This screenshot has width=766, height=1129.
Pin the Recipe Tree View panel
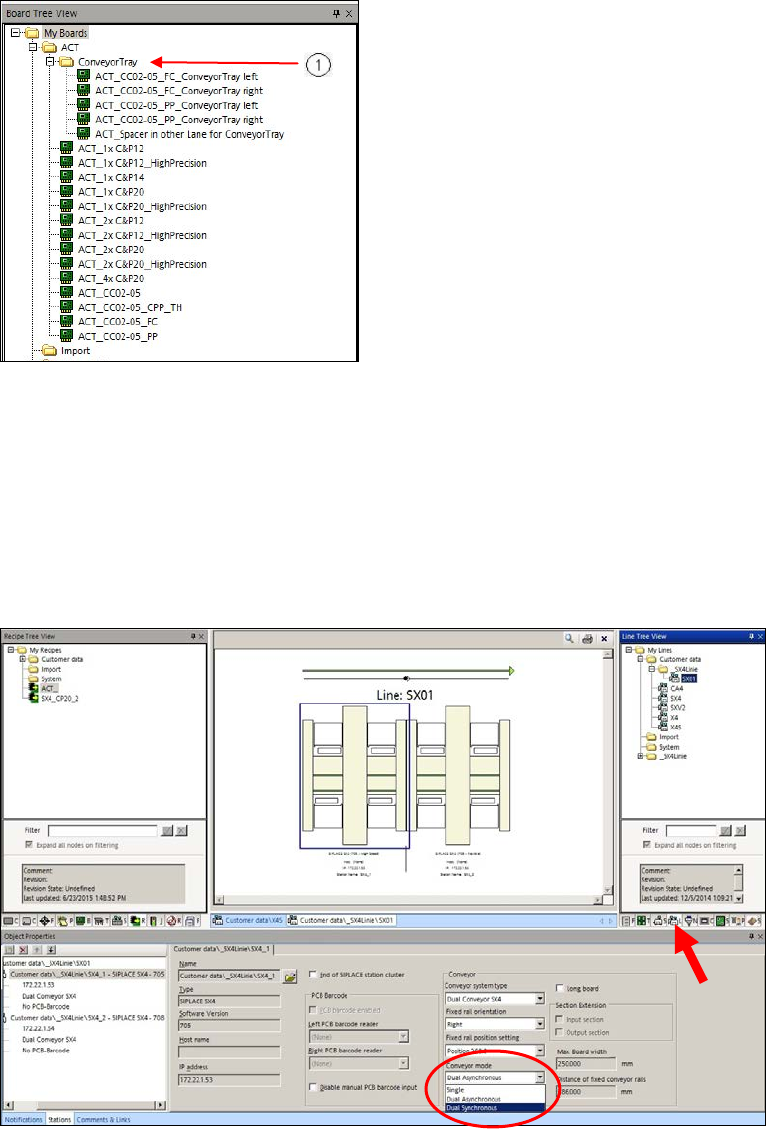191,637
